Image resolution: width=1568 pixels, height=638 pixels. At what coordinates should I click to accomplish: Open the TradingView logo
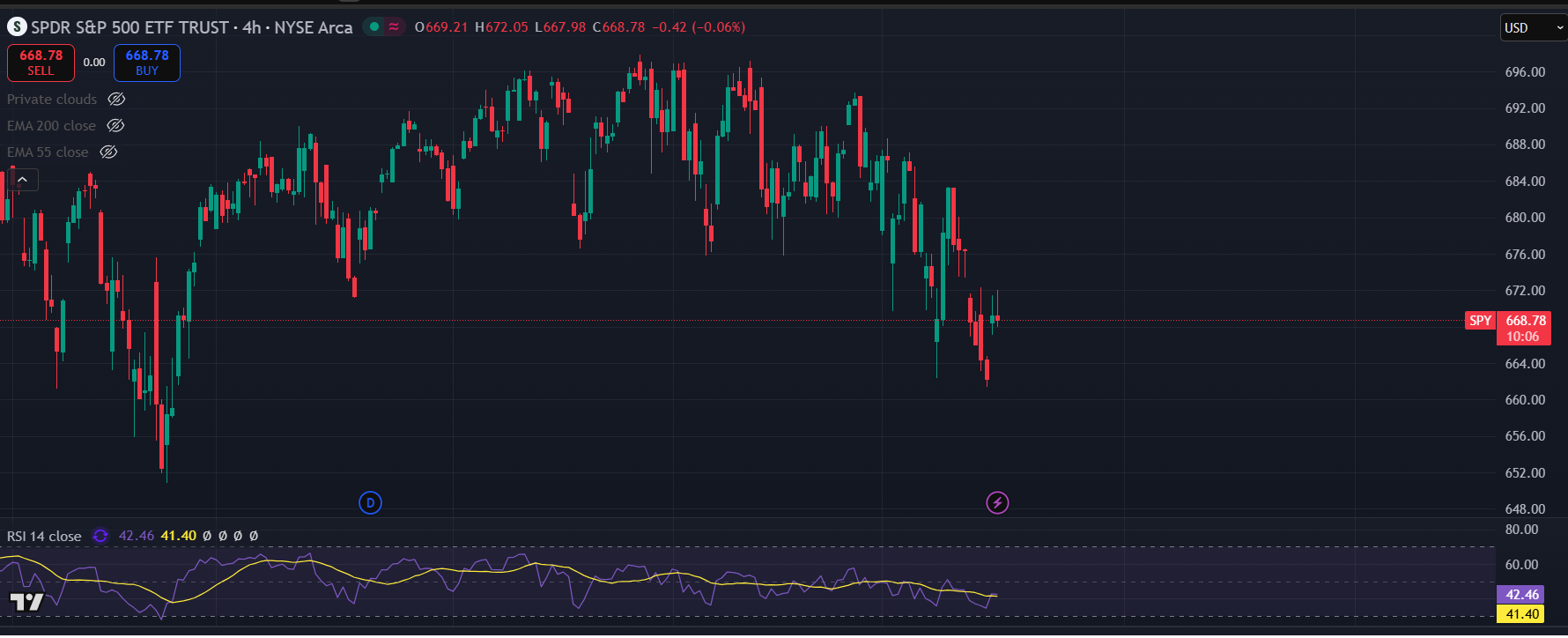(26, 603)
